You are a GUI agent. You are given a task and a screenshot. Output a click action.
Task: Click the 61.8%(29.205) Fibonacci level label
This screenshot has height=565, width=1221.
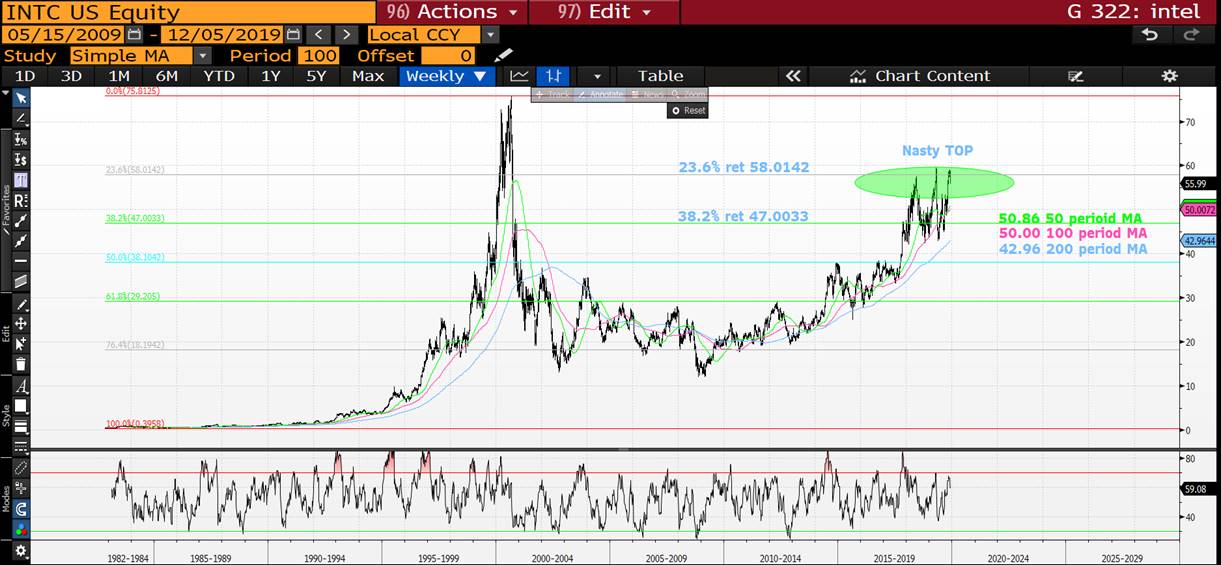[134, 296]
